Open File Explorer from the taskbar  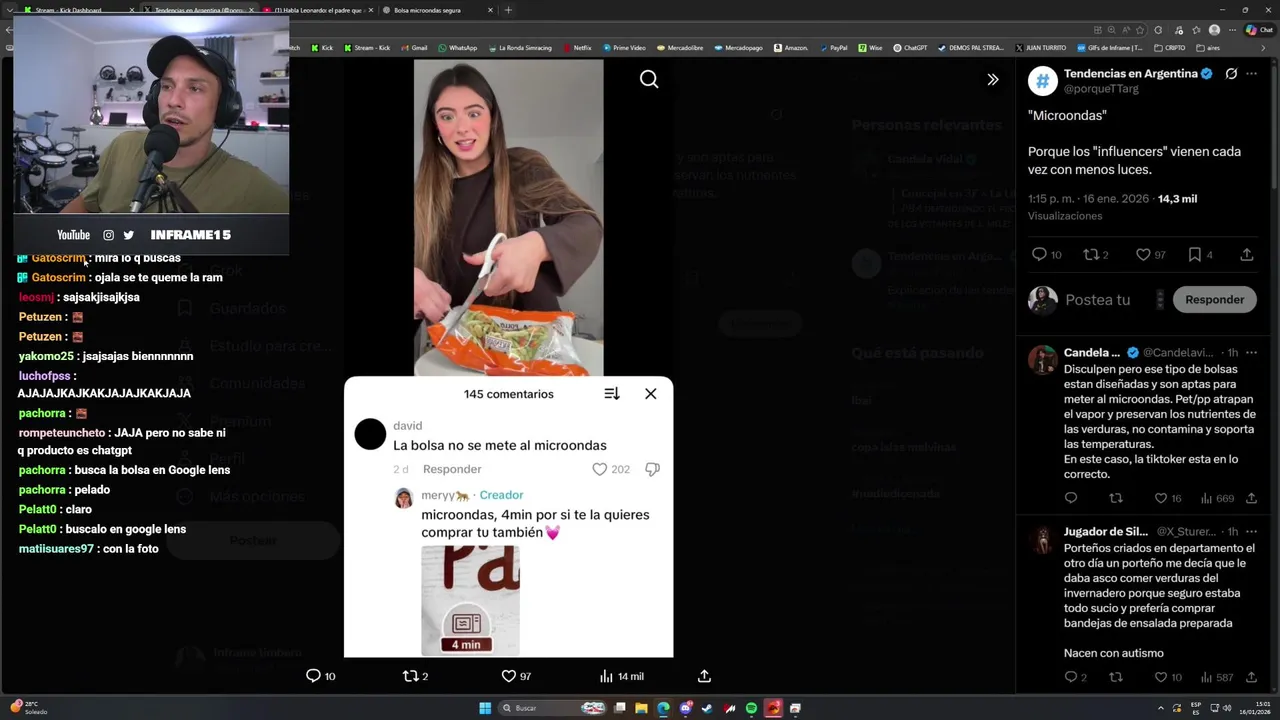point(641,708)
